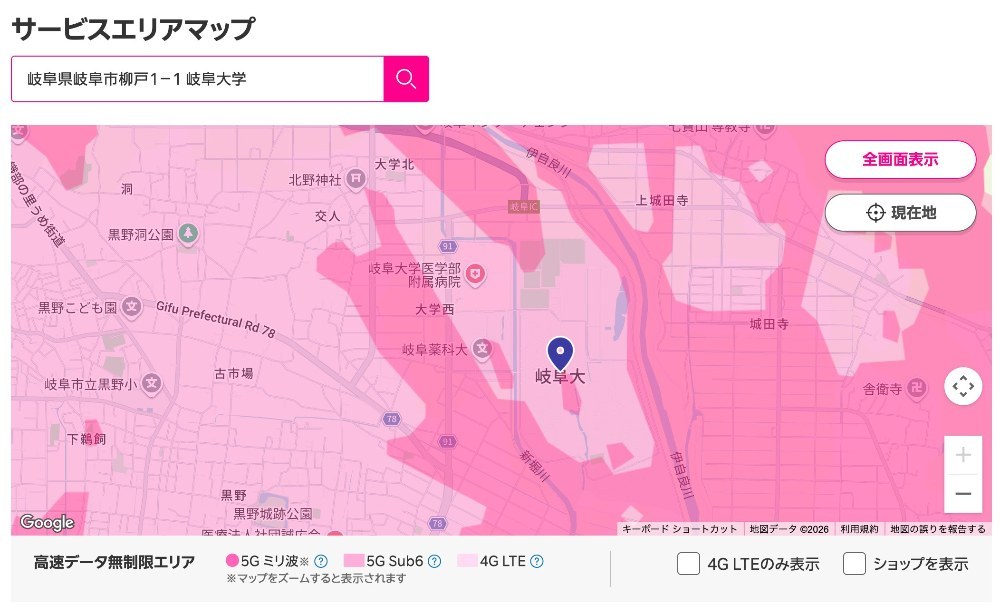Image resolution: width=1000 pixels, height=605 pixels.
Task: Click the 岐阜薬科大 school icon
Action: 482,349
